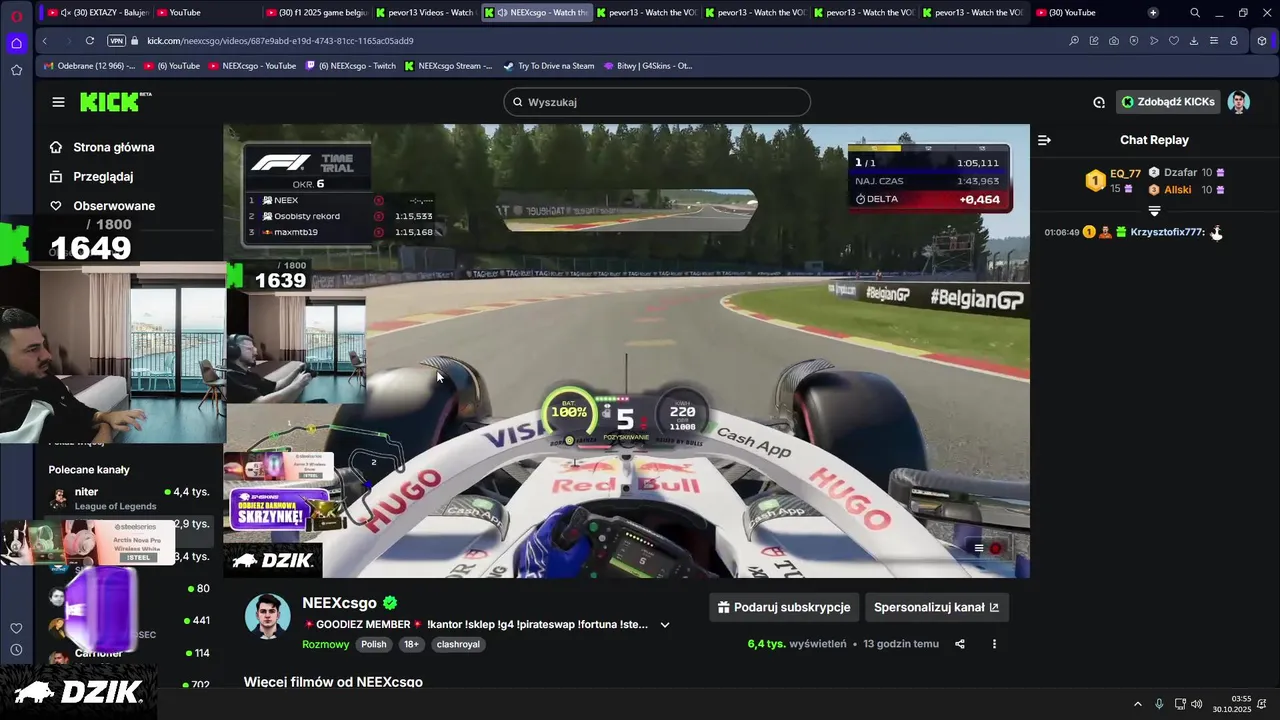This screenshot has height=720, width=1280.
Task: Click the Opera sidebar star bookmarks icon
Action: click(16, 70)
